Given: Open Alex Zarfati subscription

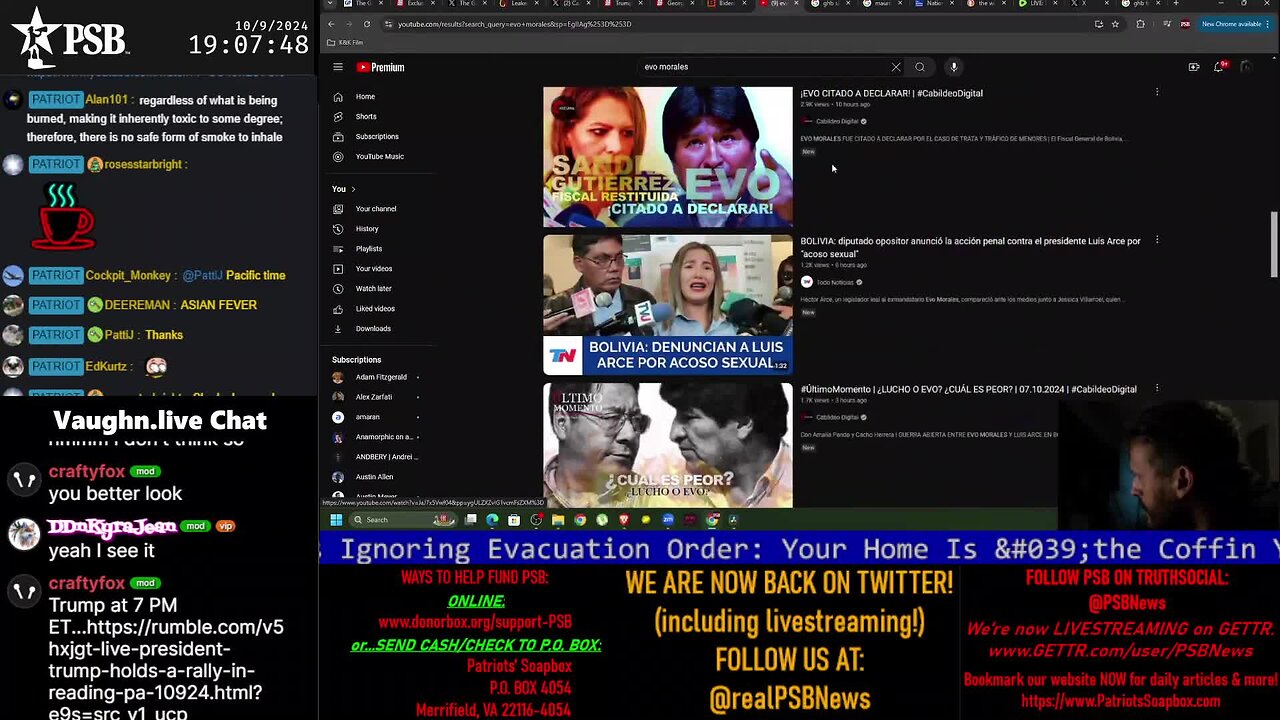Looking at the screenshot, I should [x=376, y=397].
